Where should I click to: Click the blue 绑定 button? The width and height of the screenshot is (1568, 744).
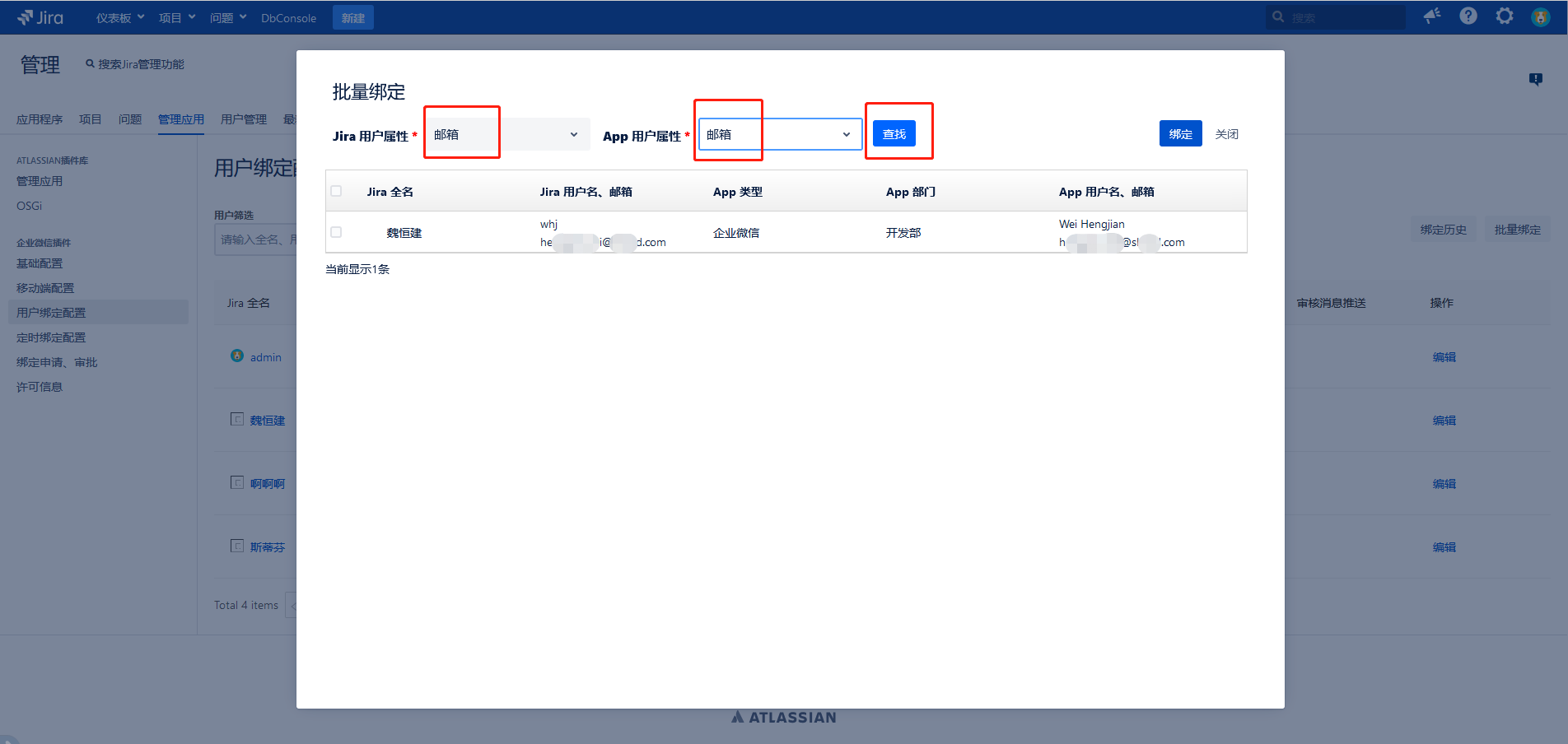(x=1180, y=133)
